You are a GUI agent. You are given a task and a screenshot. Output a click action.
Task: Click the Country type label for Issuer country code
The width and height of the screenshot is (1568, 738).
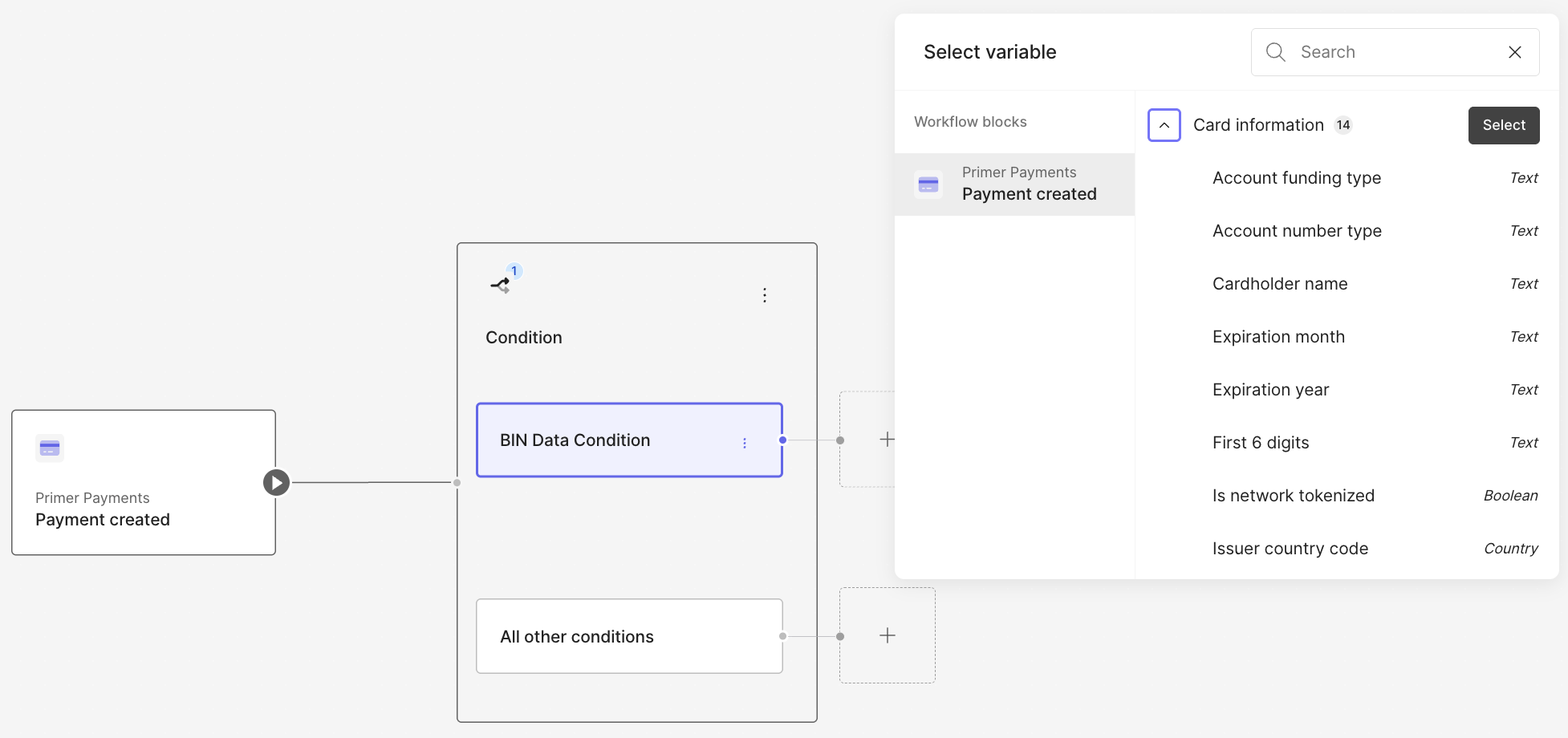(1511, 549)
